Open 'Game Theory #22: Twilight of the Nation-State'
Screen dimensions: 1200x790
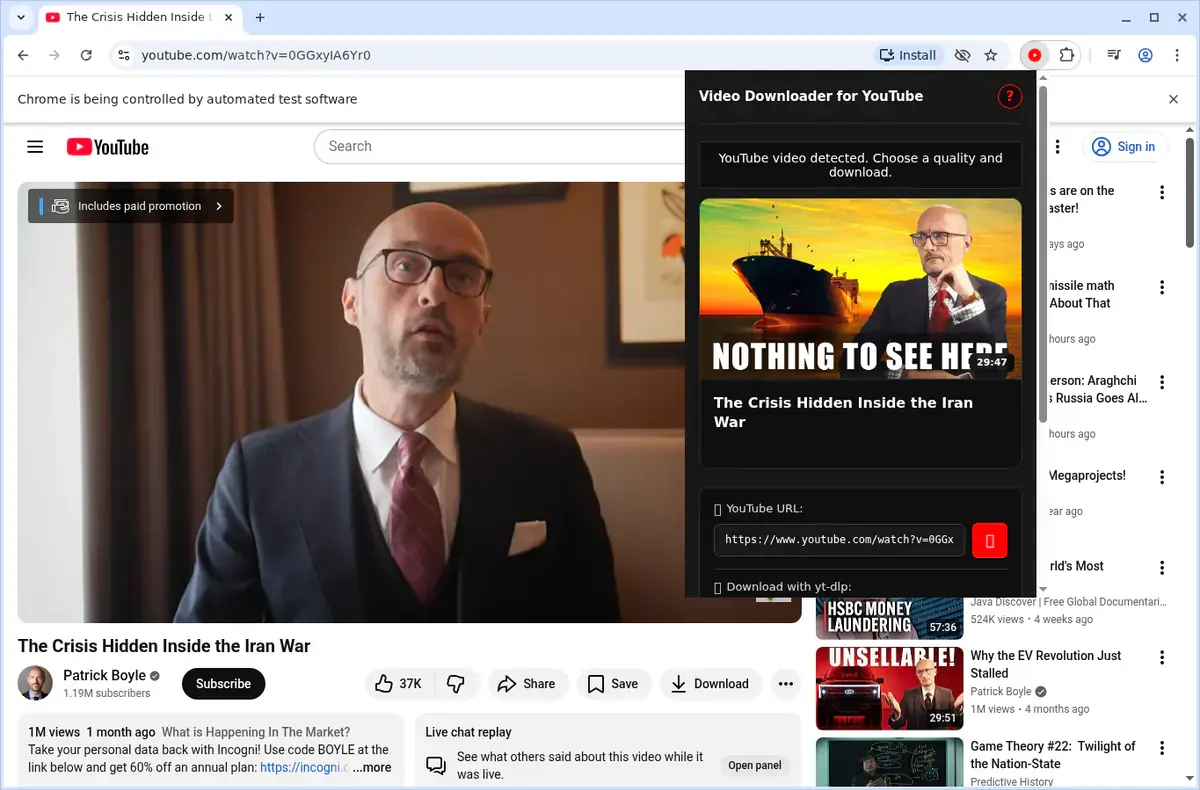pyautogui.click(x=1053, y=755)
